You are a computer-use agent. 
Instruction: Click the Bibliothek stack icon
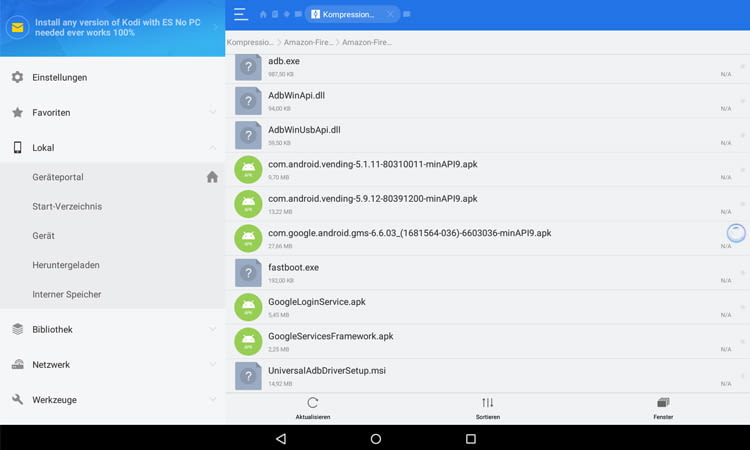point(18,329)
